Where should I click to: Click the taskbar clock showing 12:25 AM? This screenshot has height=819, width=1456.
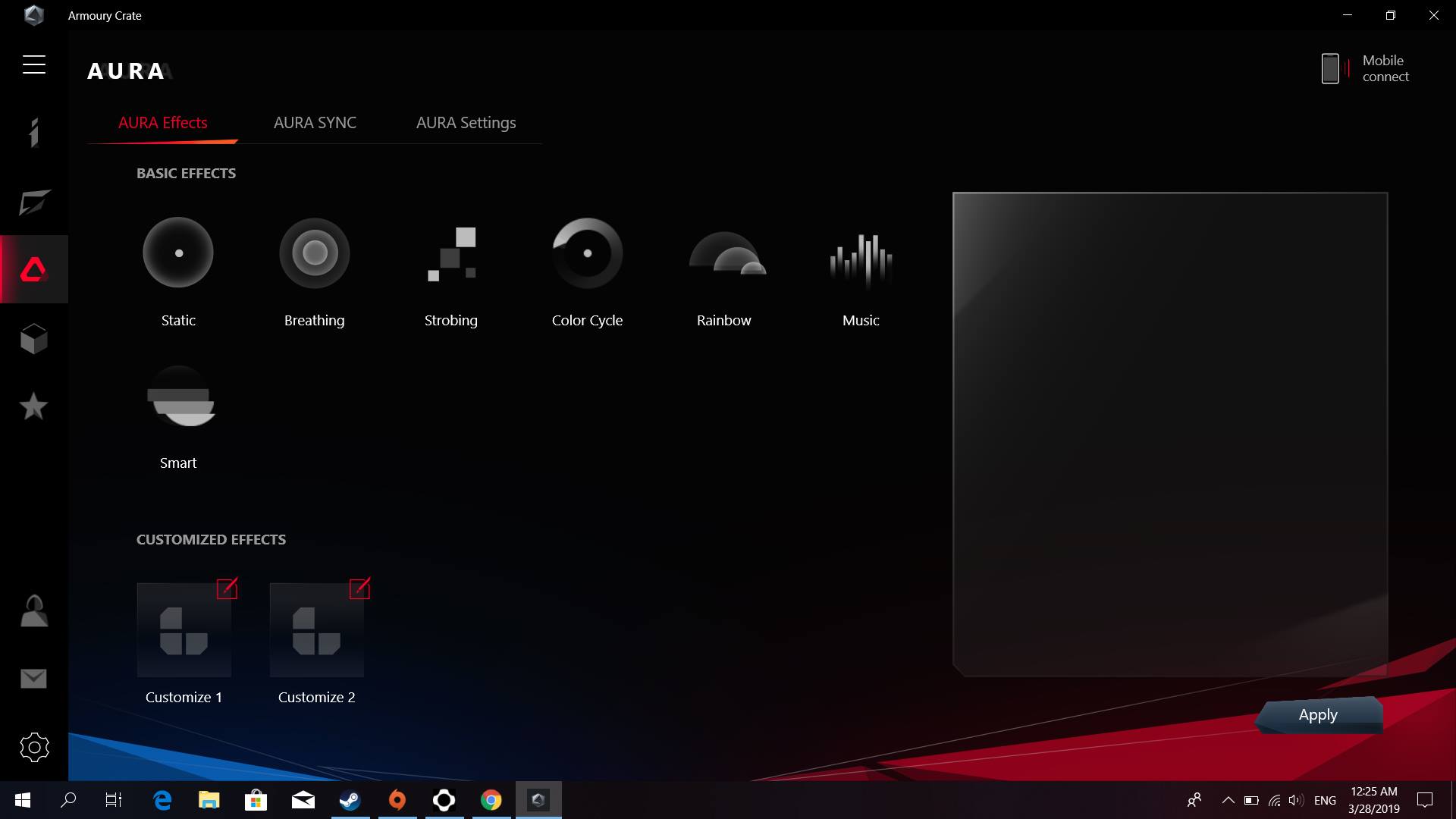(x=1373, y=800)
